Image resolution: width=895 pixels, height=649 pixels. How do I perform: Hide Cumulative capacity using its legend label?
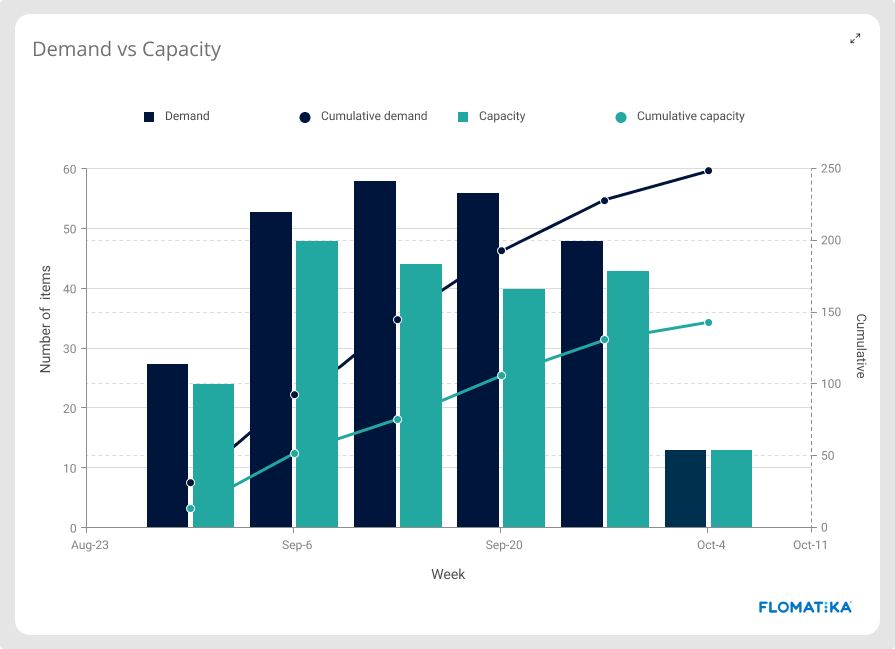[x=689, y=116]
